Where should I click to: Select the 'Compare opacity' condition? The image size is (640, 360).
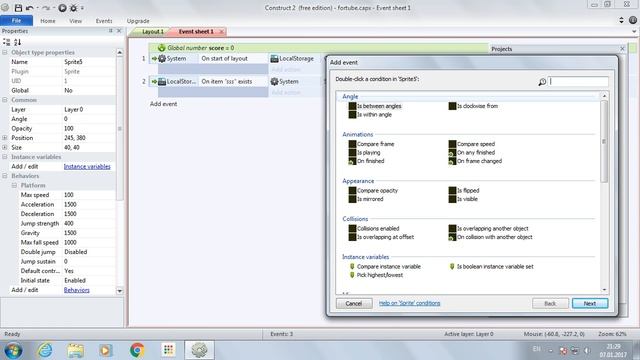click(x=373, y=190)
